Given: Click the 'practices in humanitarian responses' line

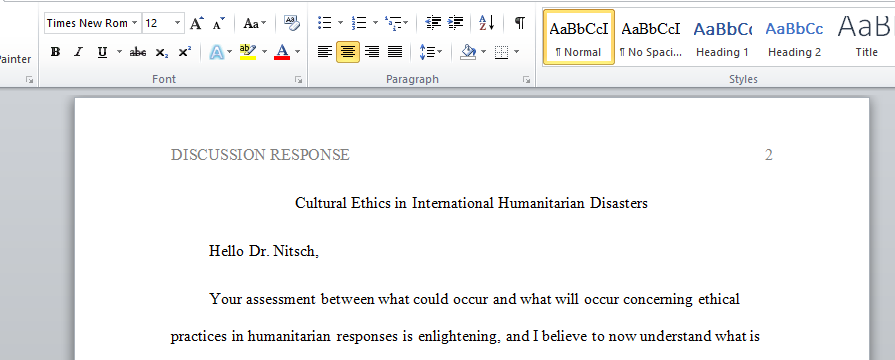Looking at the screenshot, I should [465, 337].
